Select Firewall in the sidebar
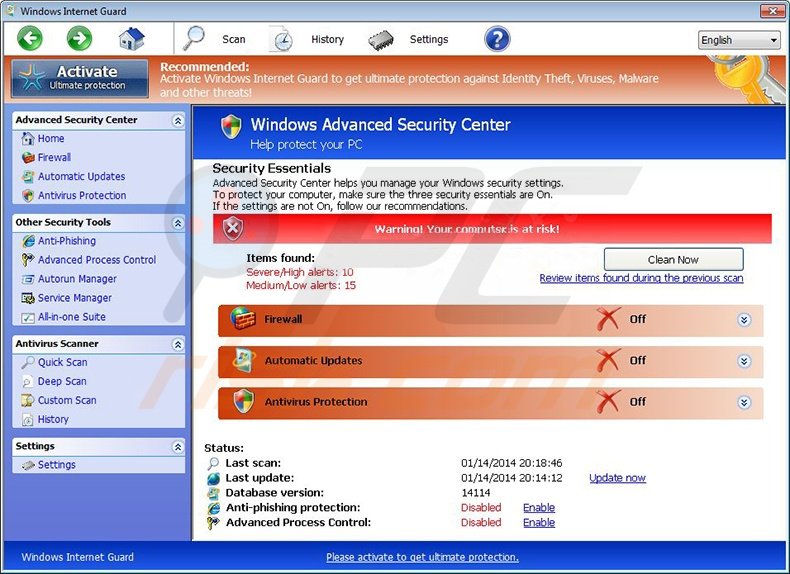The width and height of the screenshot is (790, 574). [54, 157]
